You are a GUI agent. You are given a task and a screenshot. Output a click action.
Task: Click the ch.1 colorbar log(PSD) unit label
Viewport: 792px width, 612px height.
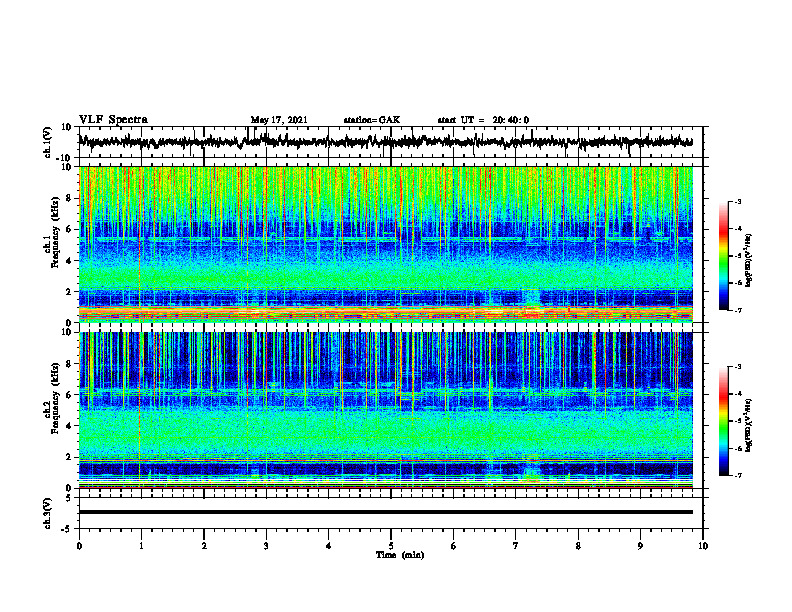(x=748, y=261)
